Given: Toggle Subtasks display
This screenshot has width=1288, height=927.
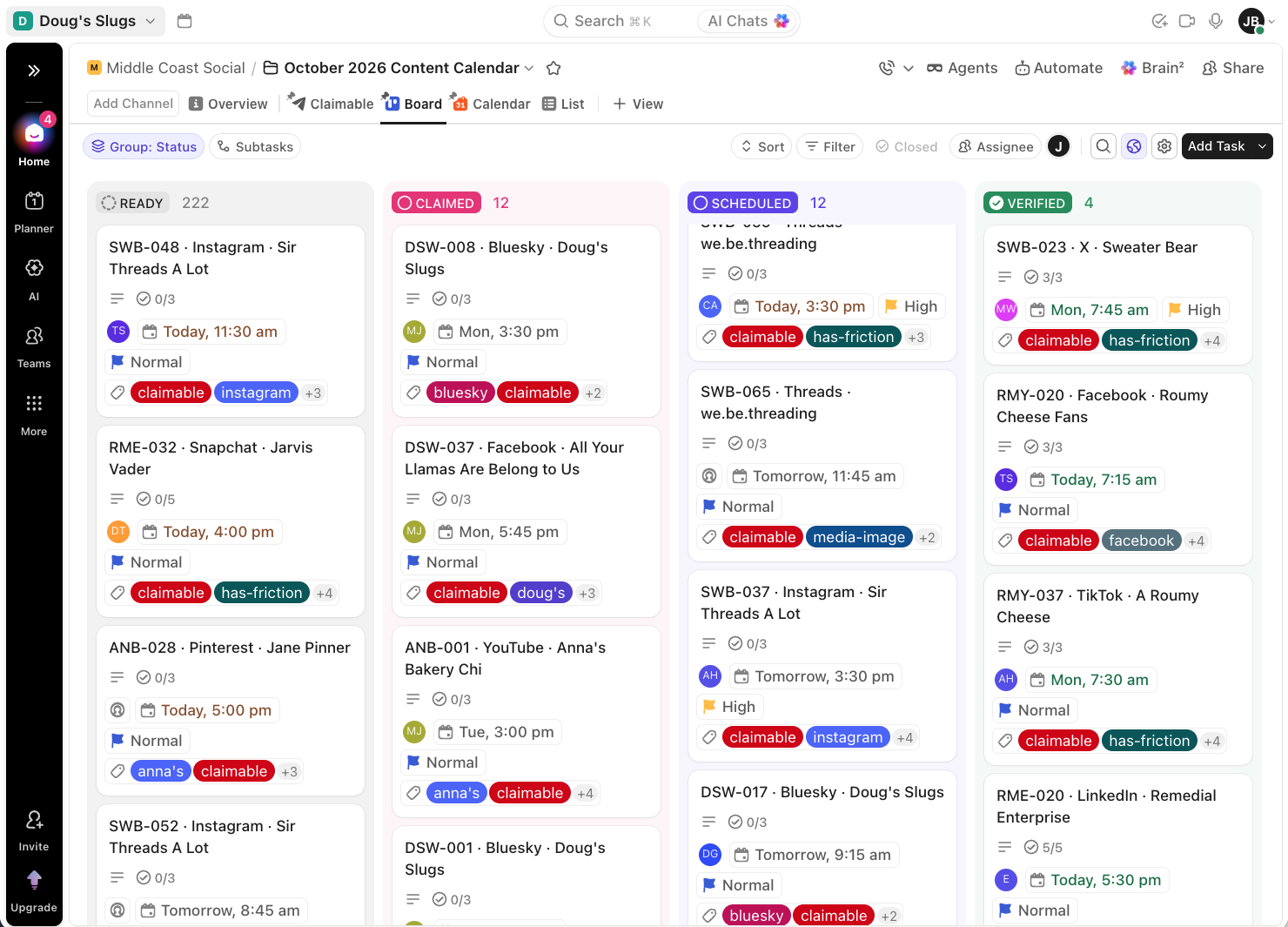Looking at the screenshot, I should click(255, 147).
